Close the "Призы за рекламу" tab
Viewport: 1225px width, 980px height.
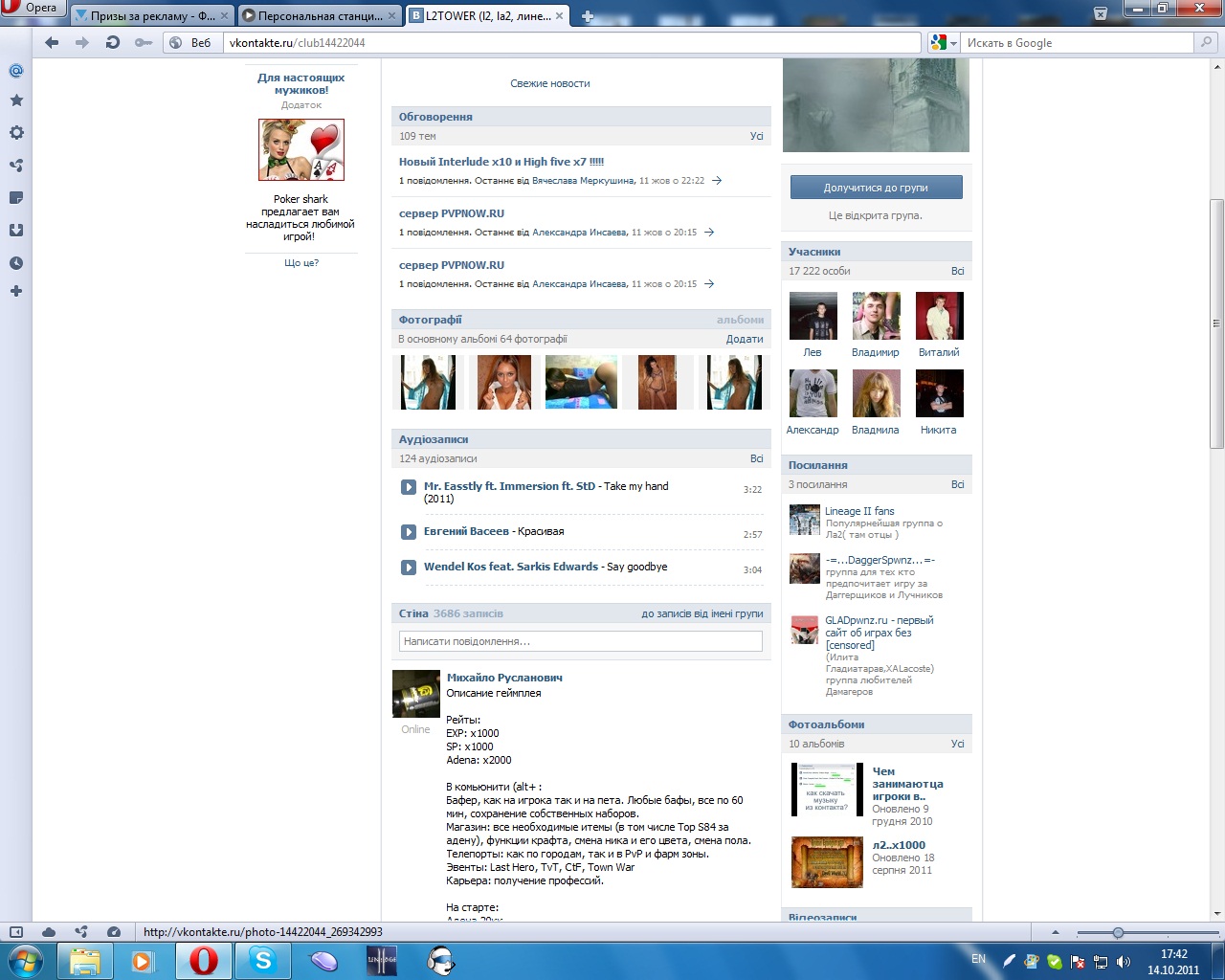click(225, 16)
